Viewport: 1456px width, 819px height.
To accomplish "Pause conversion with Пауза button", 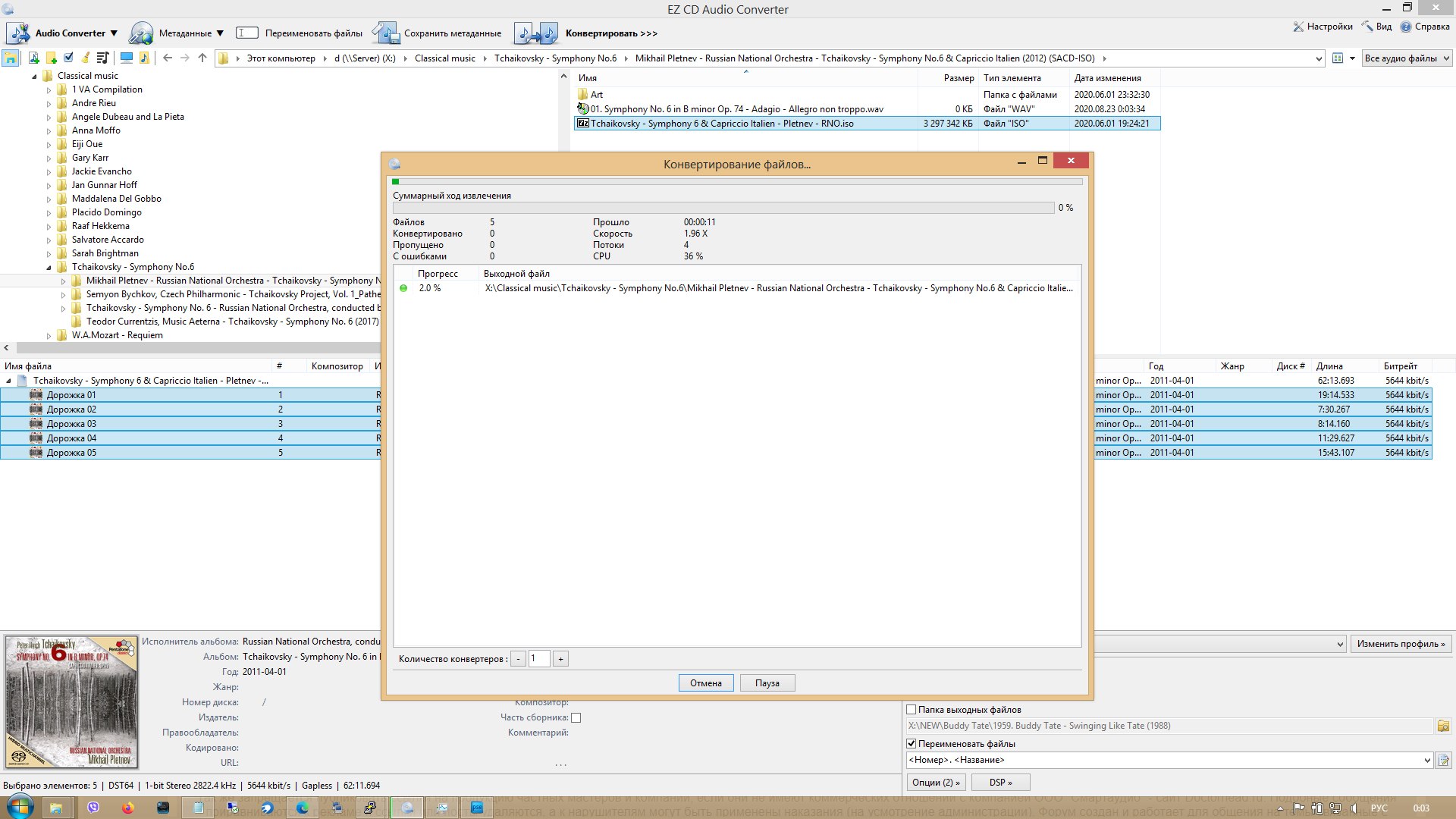I will [x=767, y=683].
